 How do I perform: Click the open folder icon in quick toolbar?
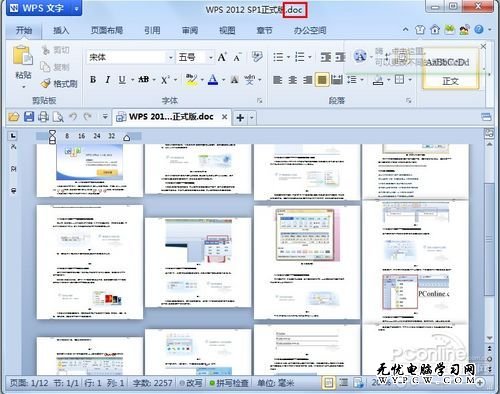click(x=14, y=117)
